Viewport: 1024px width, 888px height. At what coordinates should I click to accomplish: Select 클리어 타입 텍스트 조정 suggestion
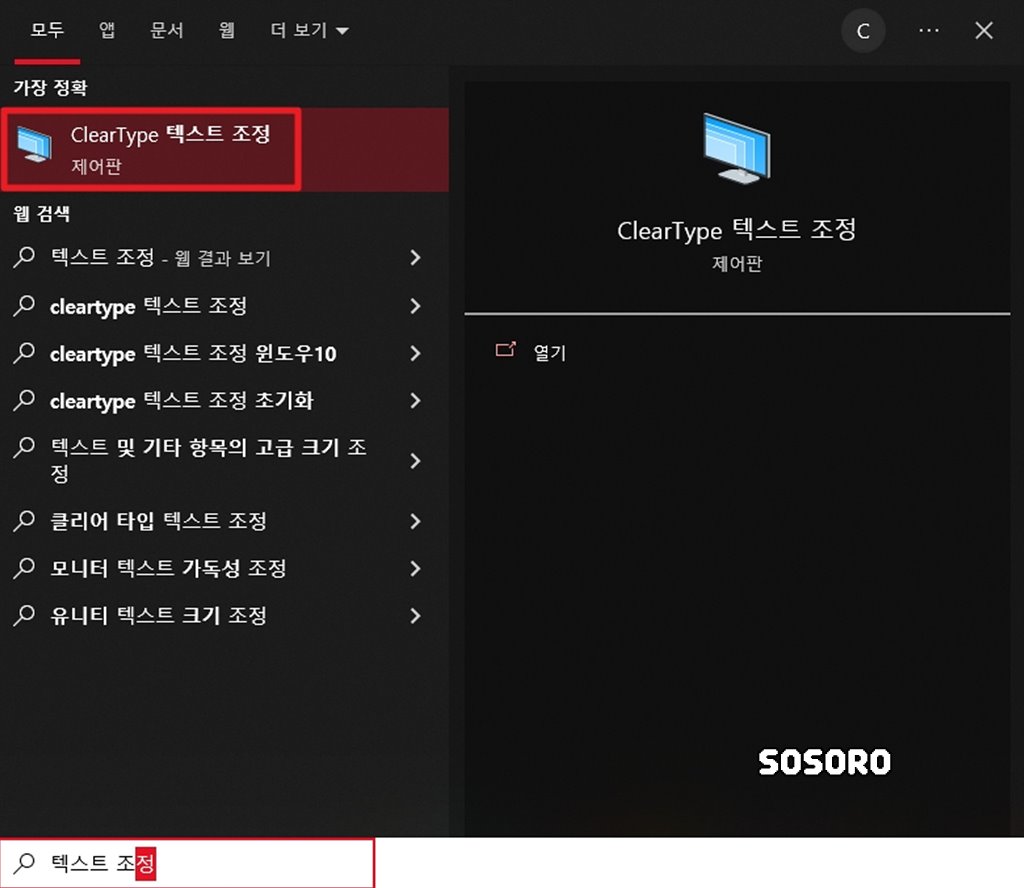coord(225,521)
